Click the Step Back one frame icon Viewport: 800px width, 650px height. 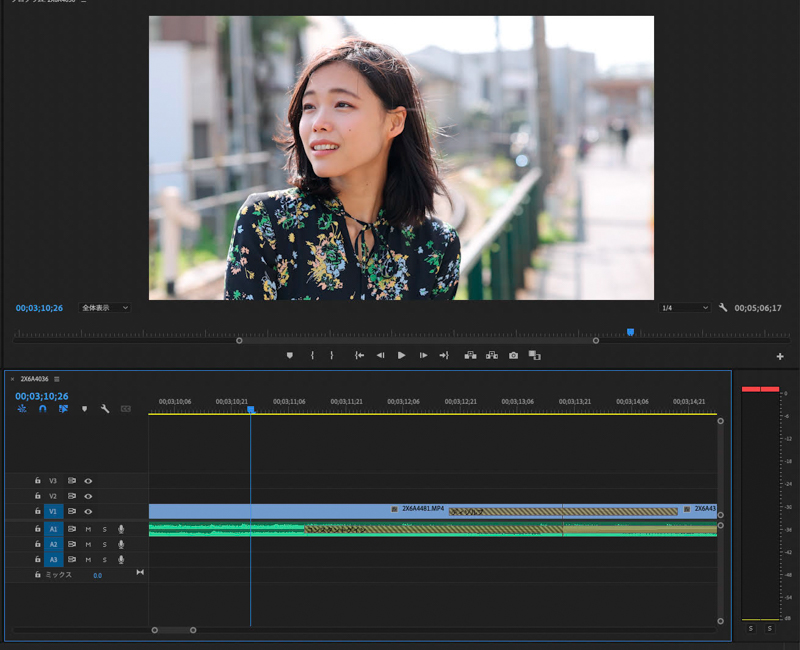pyautogui.click(x=380, y=355)
